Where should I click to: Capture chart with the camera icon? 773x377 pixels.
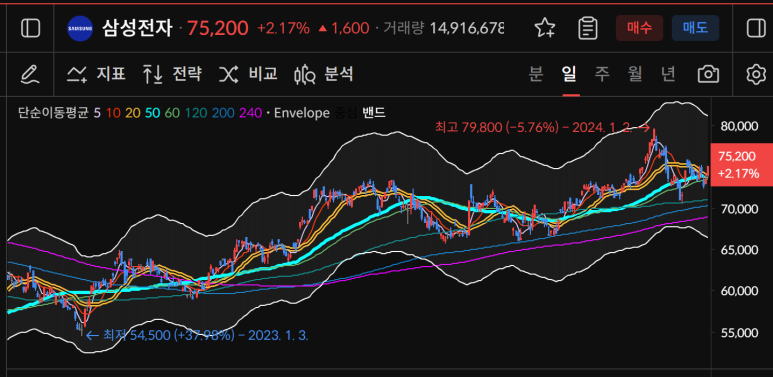[x=708, y=74]
